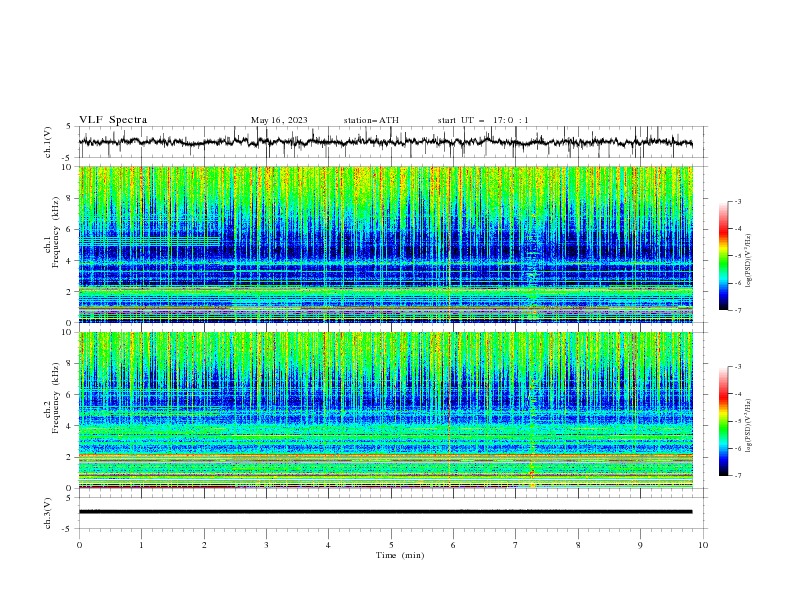Click the "6" kHz tick on ch.2 frequency axis

[x=70, y=394]
